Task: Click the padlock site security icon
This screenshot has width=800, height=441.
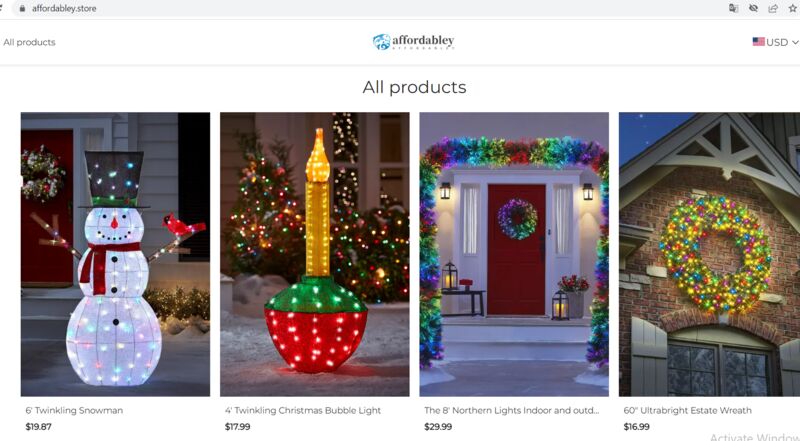Action: 22,9
